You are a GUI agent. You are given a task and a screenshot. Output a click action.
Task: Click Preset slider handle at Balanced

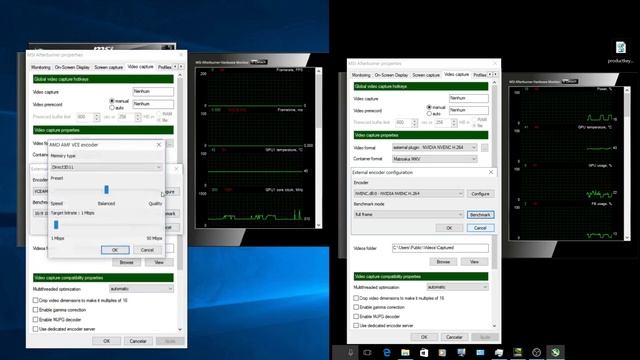pyautogui.click(x=106, y=189)
